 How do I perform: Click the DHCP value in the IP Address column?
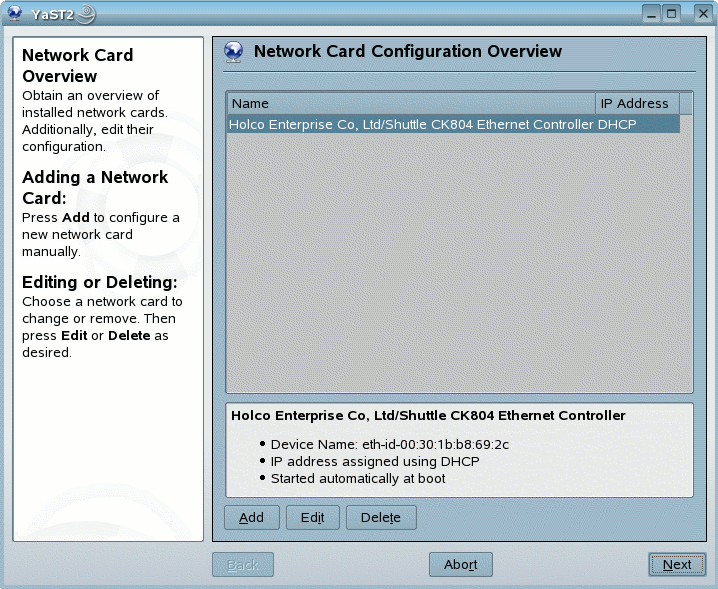(617, 125)
